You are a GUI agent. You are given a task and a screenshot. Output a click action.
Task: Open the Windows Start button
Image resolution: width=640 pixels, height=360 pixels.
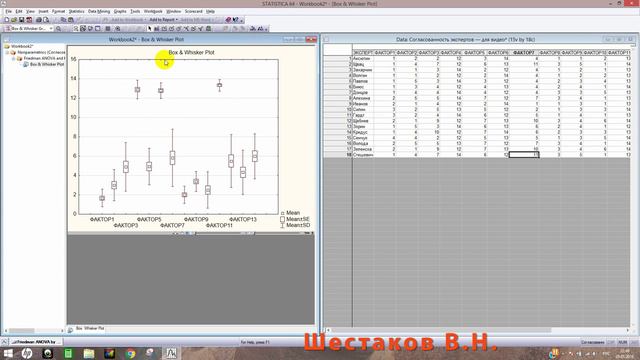tap(8, 353)
